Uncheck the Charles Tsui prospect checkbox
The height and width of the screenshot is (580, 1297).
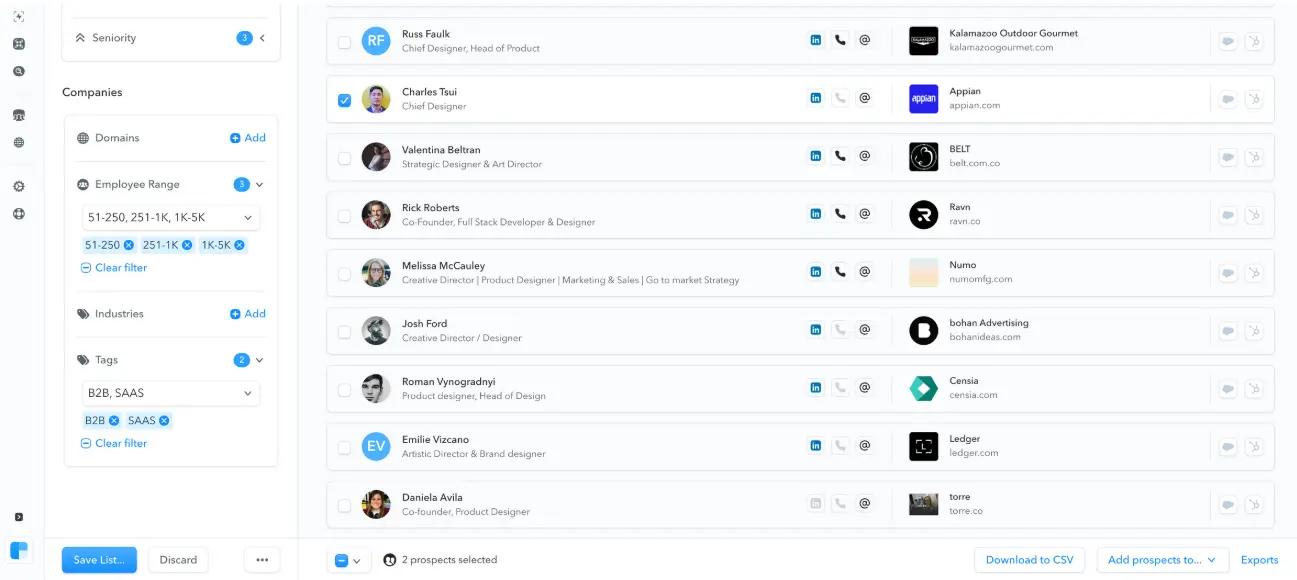(x=344, y=100)
